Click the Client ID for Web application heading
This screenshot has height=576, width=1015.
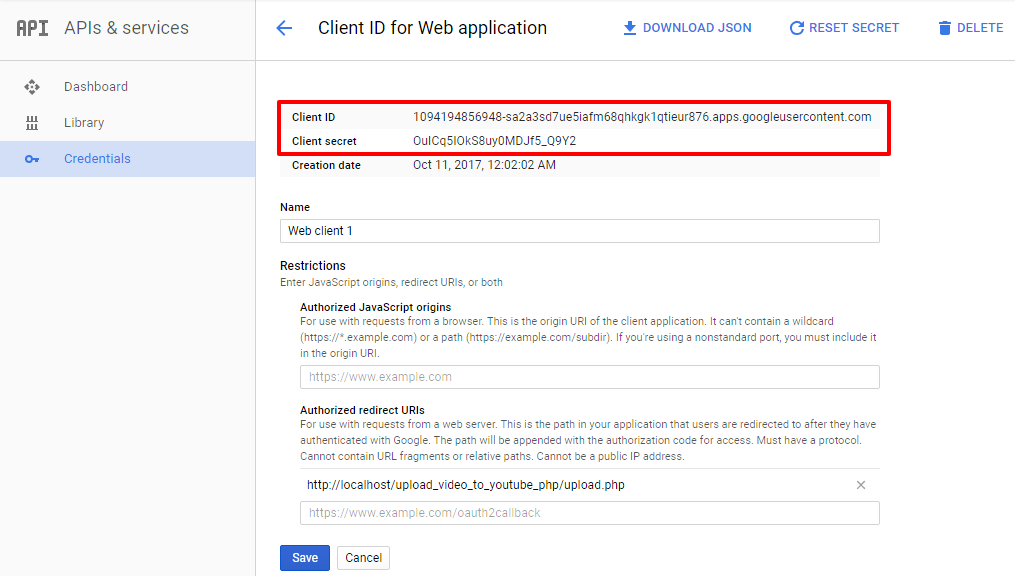tap(432, 28)
